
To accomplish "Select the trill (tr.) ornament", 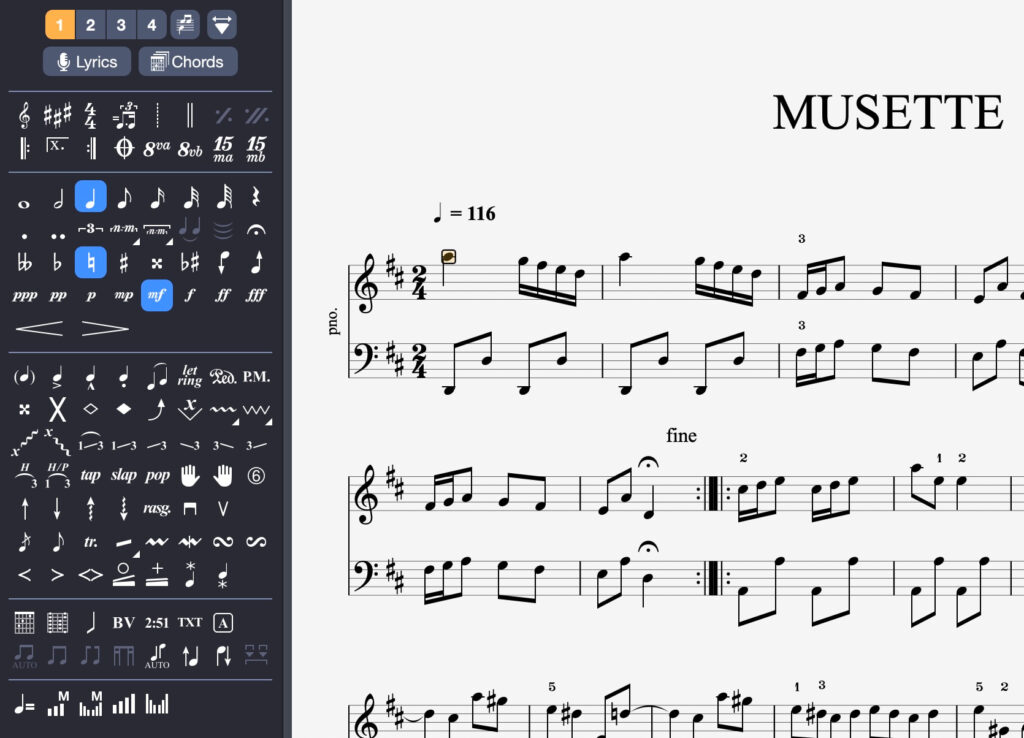I will tap(90, 541).
